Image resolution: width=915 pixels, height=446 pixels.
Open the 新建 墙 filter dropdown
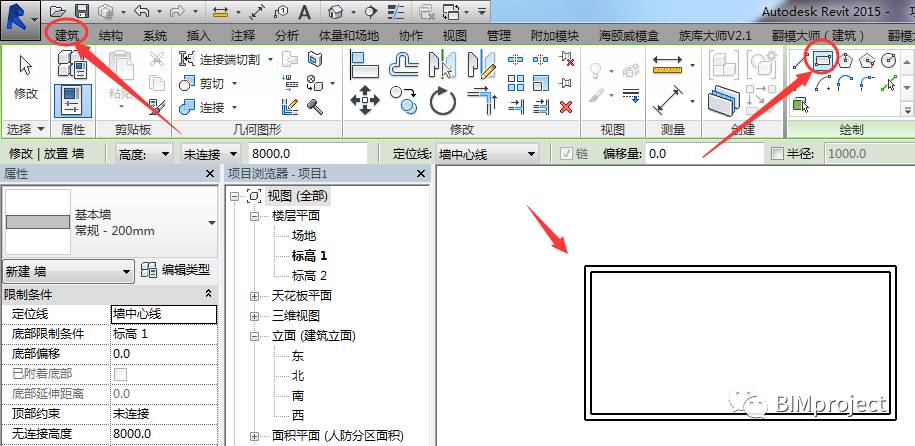[69, 271]
